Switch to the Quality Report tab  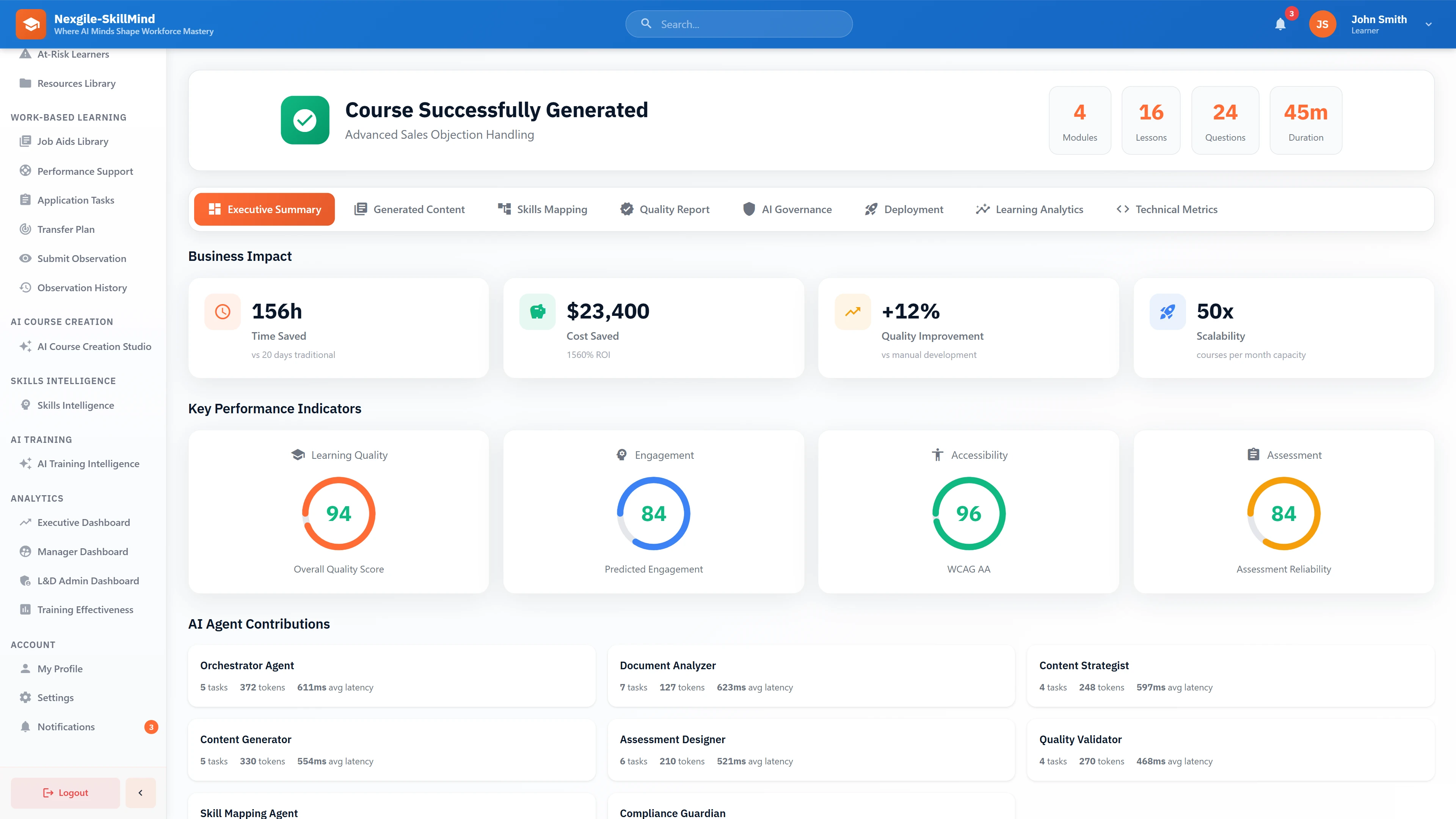click(665, 209)
